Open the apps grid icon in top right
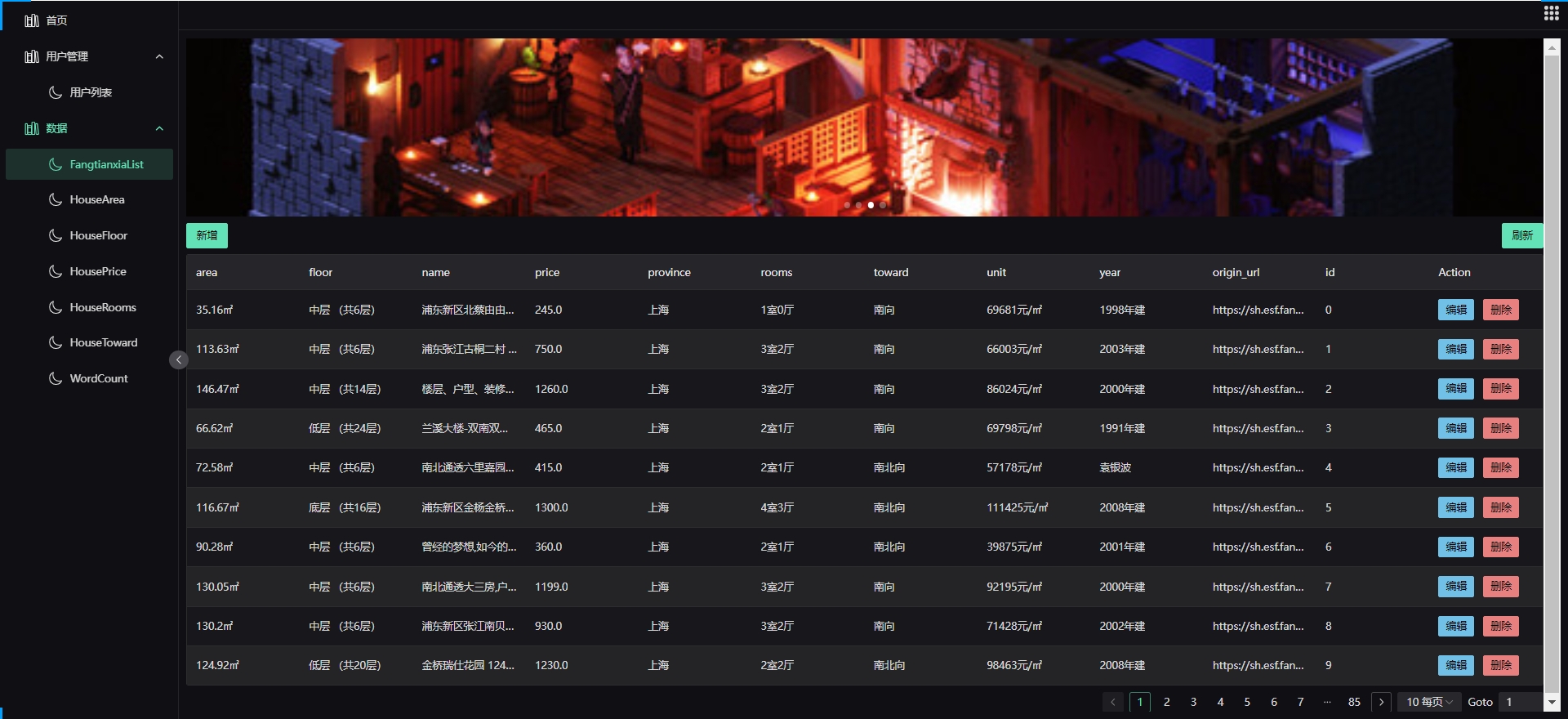Image resolution: width=1568 pixels, height=719 pixels. (1551, 12)
